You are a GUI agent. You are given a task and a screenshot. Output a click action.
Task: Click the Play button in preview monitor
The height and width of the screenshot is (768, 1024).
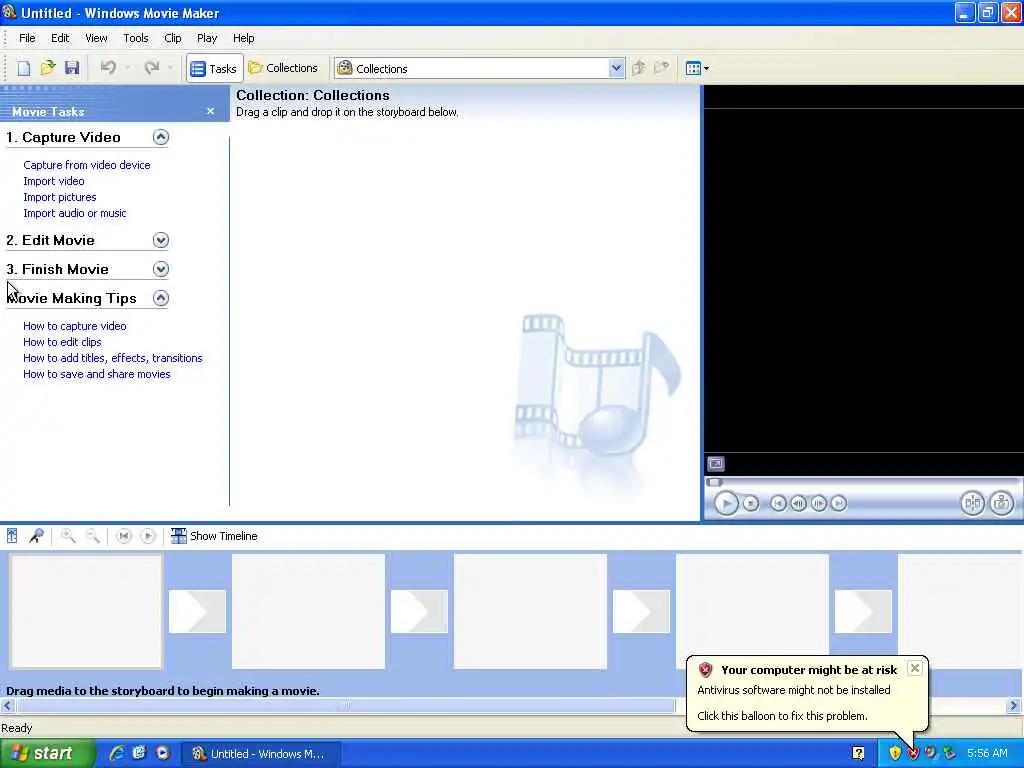[726, 504]
